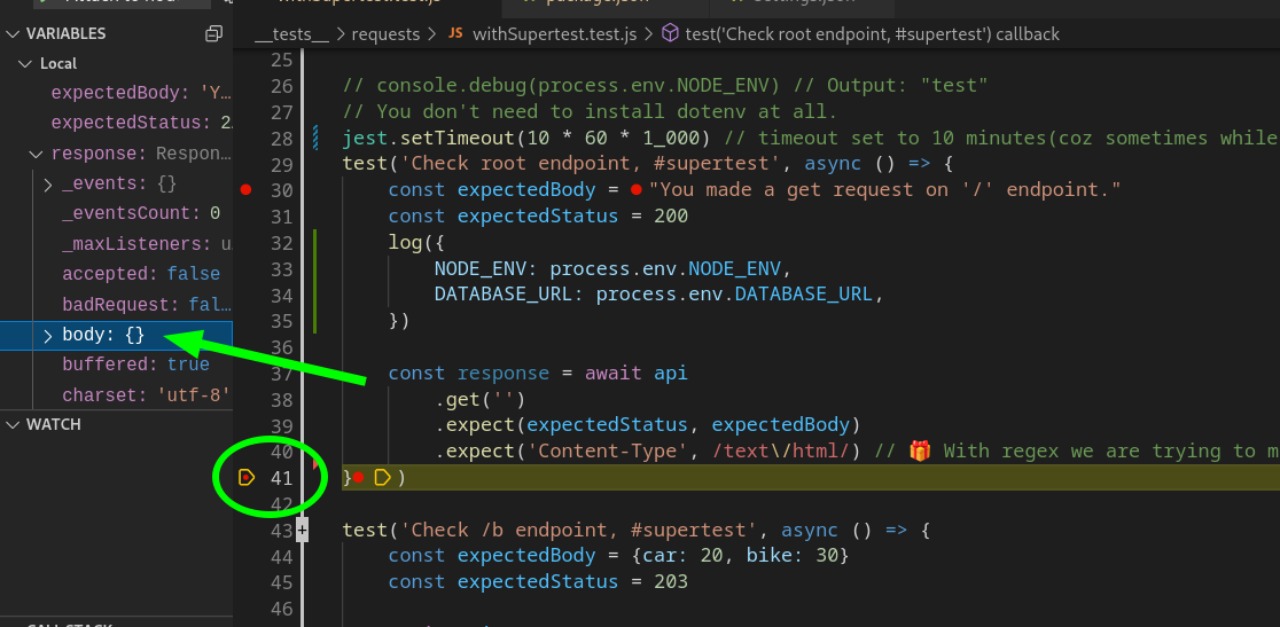The height and width of the screenshot is (627, 1280).
Task: Select the accepted: false row
Action: click(x=116, y=274)
